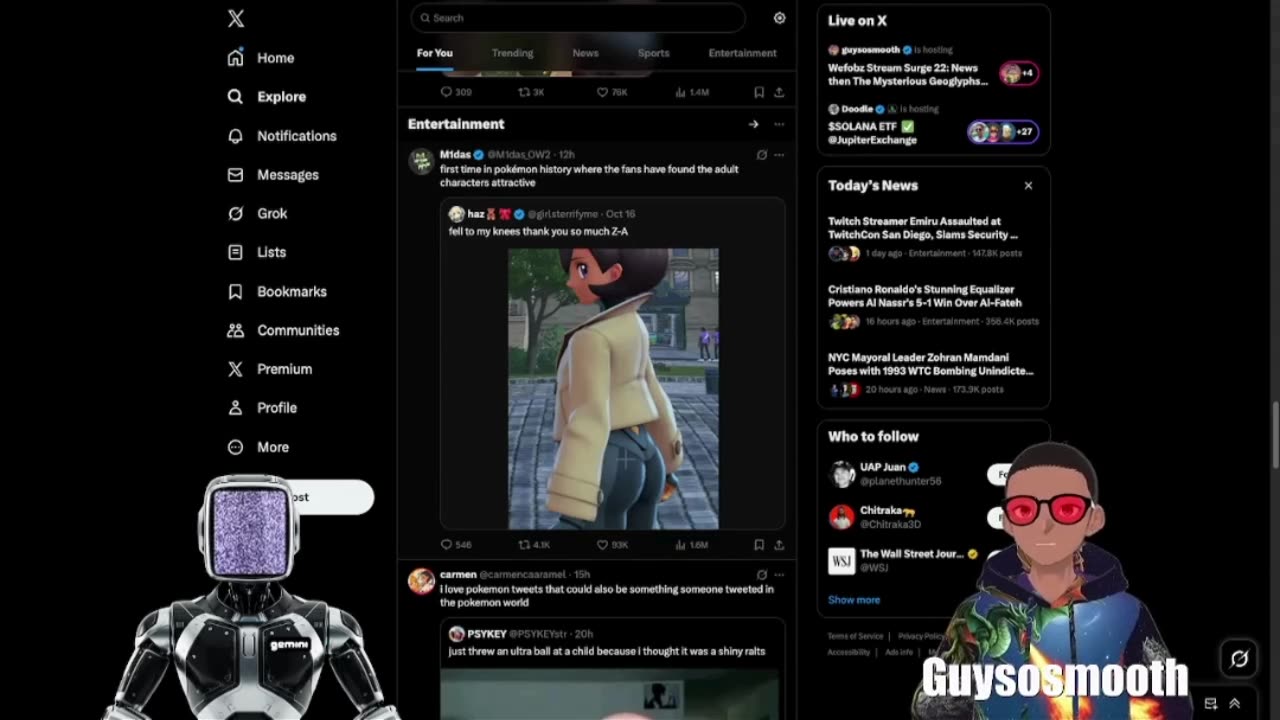Join Wefobz Stream Surge 22 live space

tap(933, 68)
